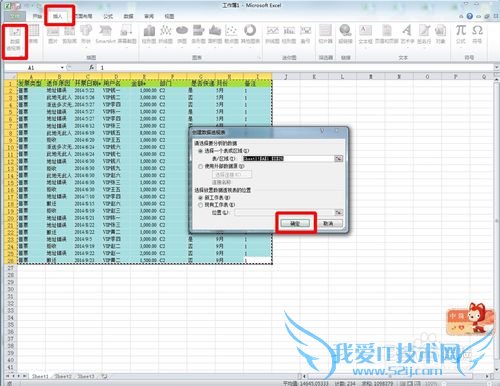Switch to the Insert (插入) tab
Viewport: 500px width, 386px height.
point(58,16)
